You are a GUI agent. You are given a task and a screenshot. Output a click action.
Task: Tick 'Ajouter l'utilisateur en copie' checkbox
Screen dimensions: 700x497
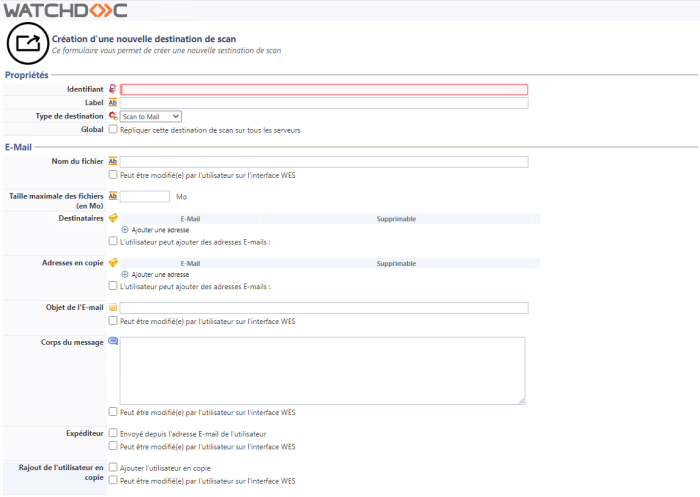click(113, 468)
